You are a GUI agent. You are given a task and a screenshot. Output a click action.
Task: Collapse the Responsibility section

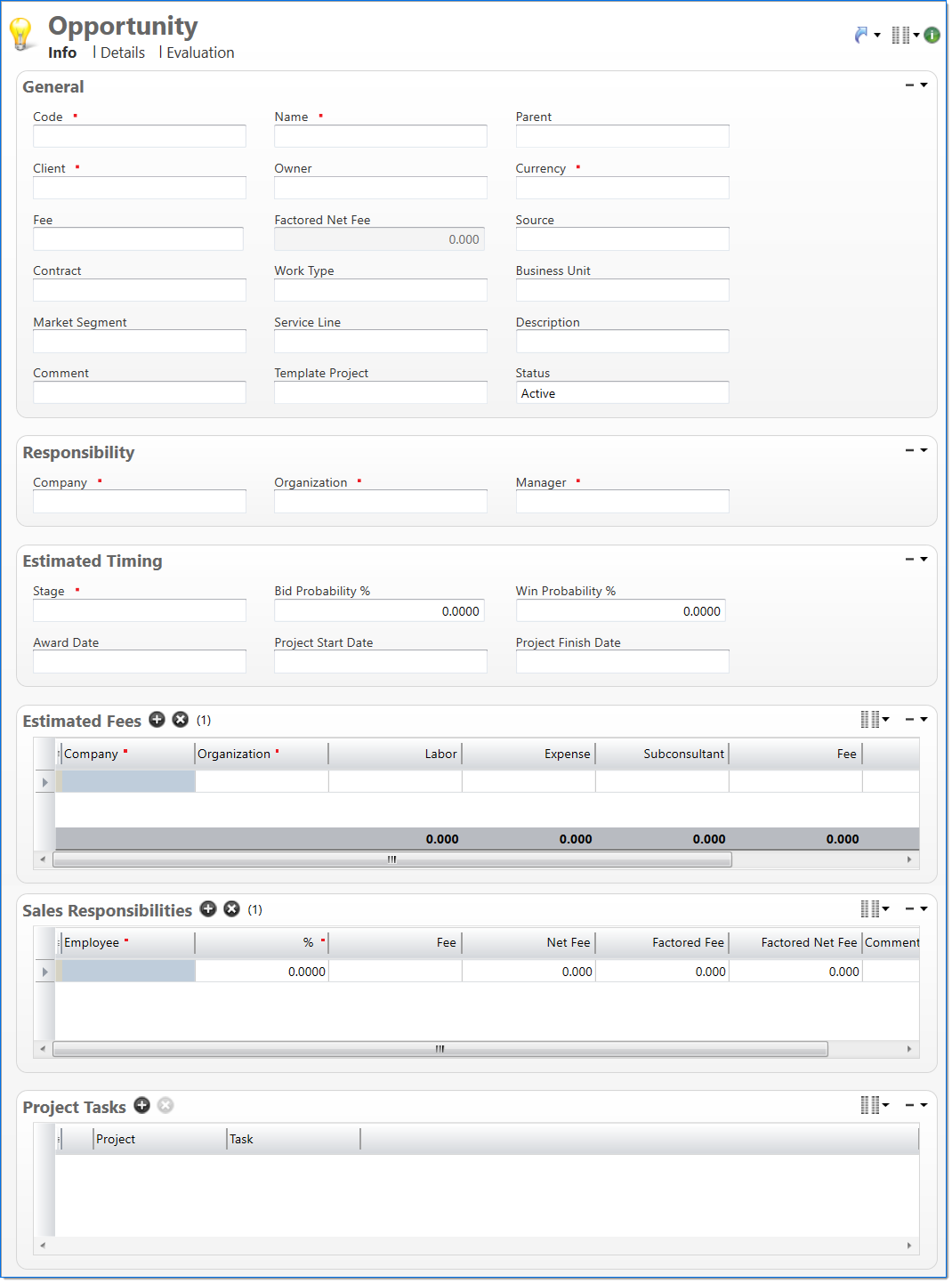909,450
